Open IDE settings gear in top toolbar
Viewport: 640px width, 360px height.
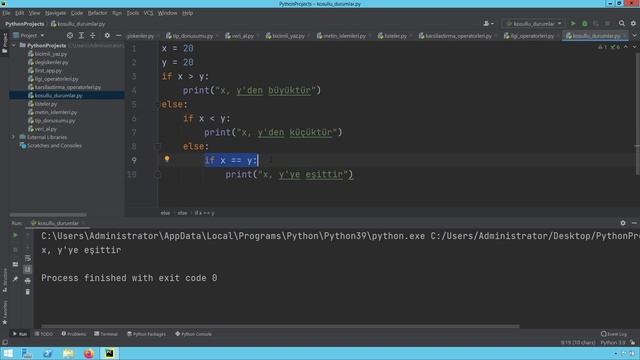tap(633, 24)
